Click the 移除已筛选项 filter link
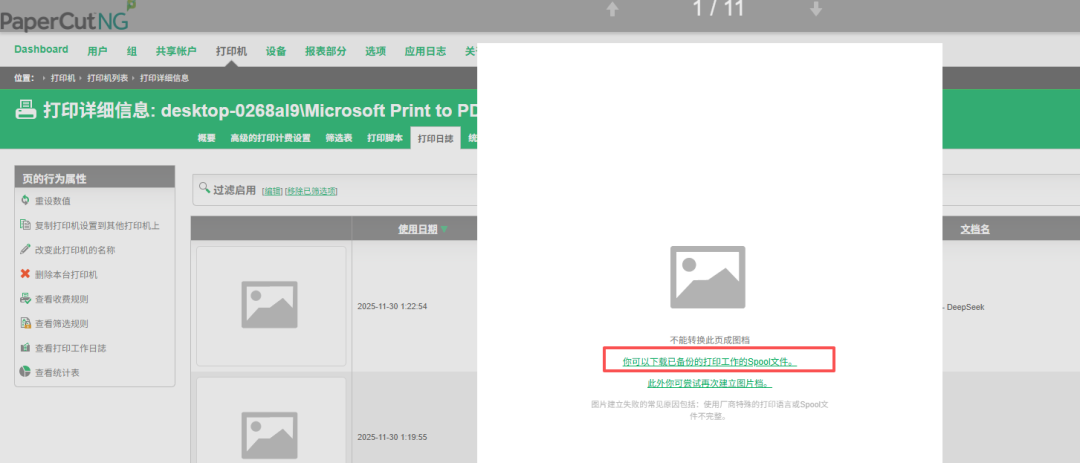Screen dimensions: 1080x463 click(311, 191)
